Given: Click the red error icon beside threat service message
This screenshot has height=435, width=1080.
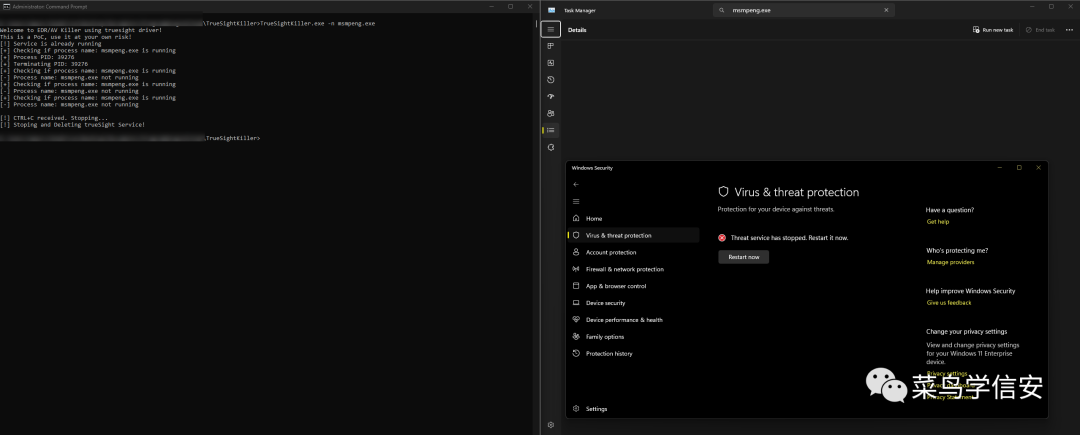Looking at the screenshot, I should tap(722, 237).
